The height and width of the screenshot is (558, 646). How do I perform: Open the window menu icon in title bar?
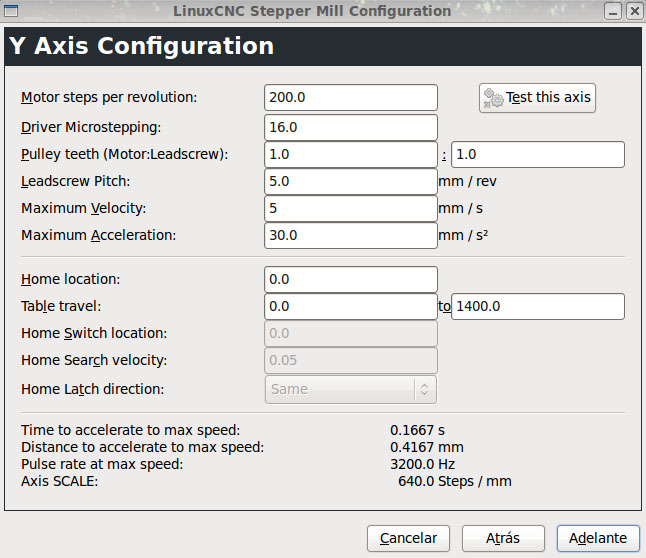tap(11, 11)
